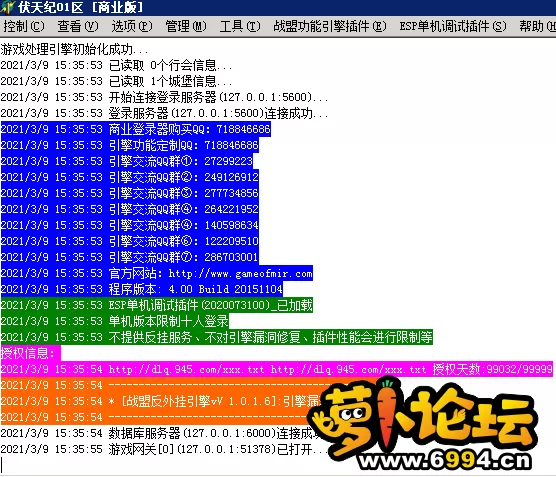Select the 商业登录器购买QQ line

tap(136, 129)
